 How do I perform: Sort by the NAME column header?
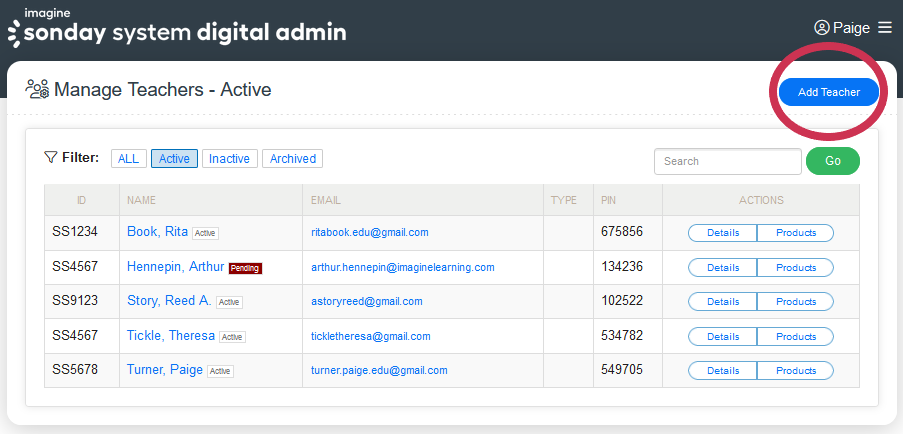pyautogui.click(x=141, y=200)
